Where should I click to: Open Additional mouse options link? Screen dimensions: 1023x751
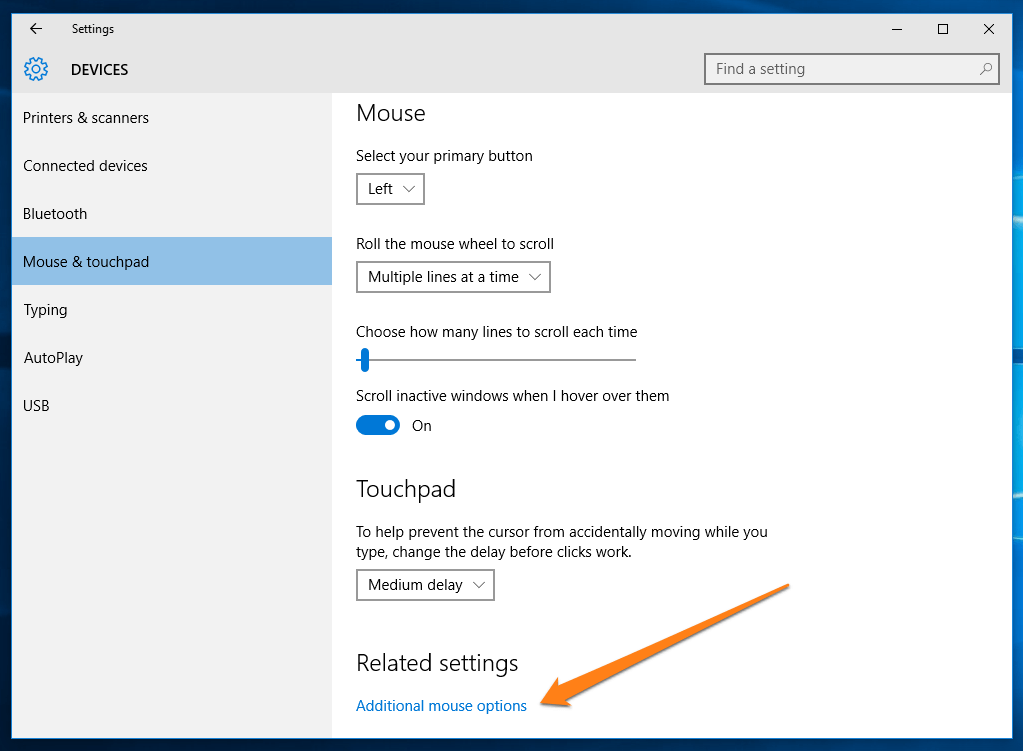tap(441, 705)
